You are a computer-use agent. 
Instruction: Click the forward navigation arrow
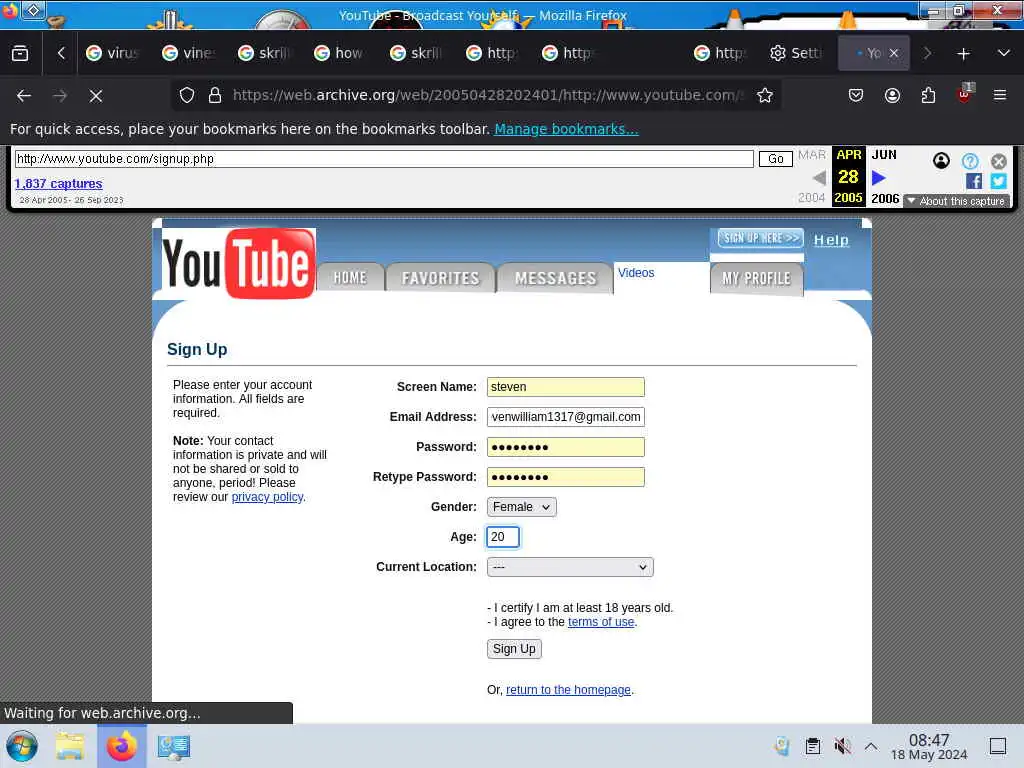point(60,96)
